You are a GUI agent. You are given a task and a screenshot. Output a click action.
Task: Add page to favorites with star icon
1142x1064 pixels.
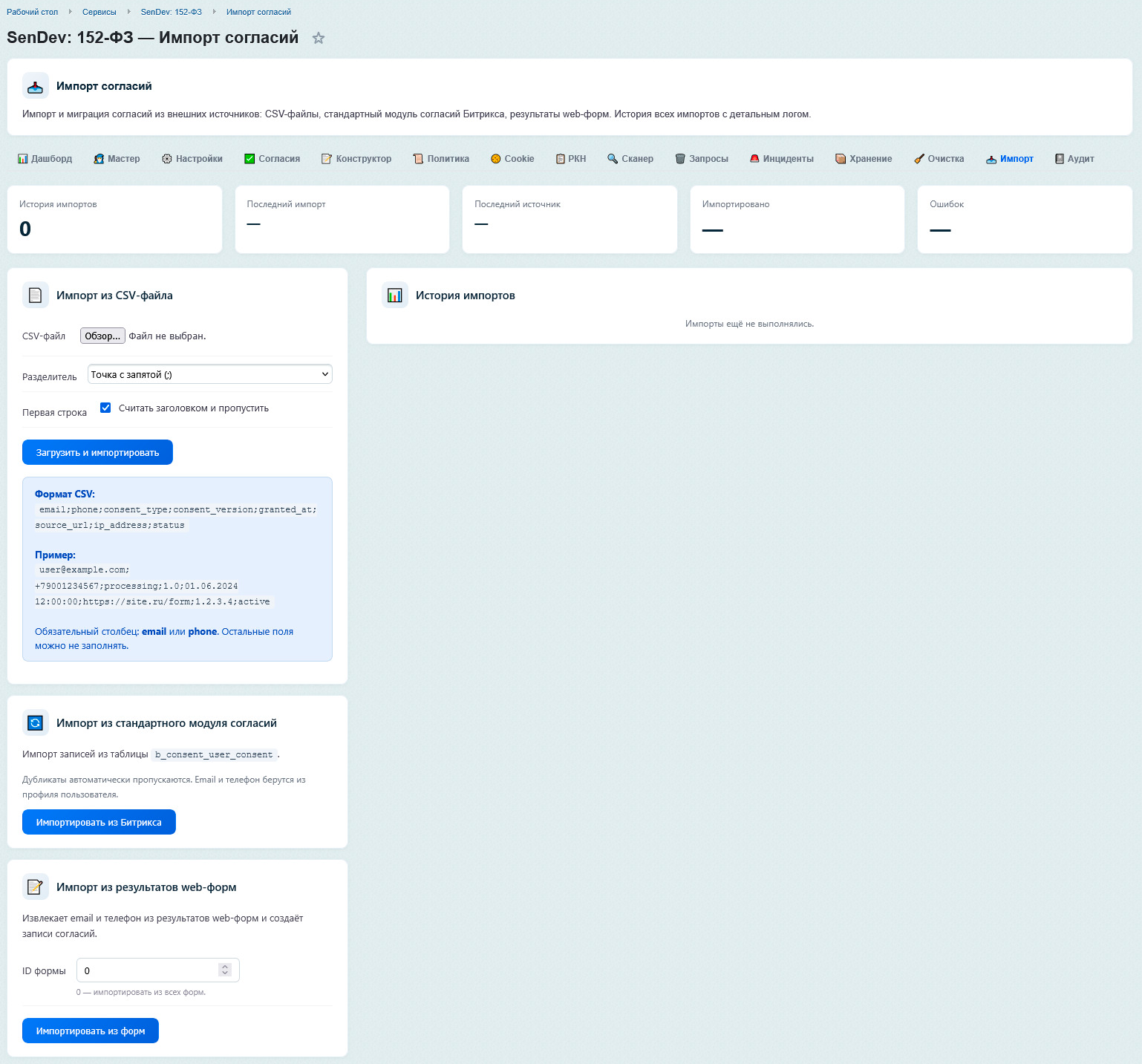(319, 38)
